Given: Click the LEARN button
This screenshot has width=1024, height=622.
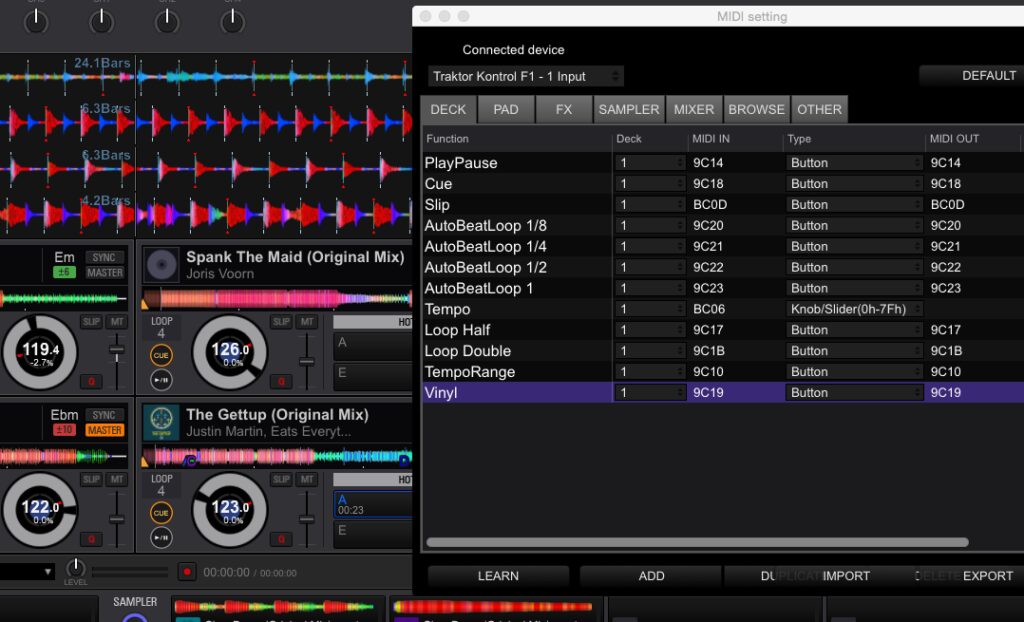Looking at the screenshot, I should pyautogui.click(x=498, y=576).
